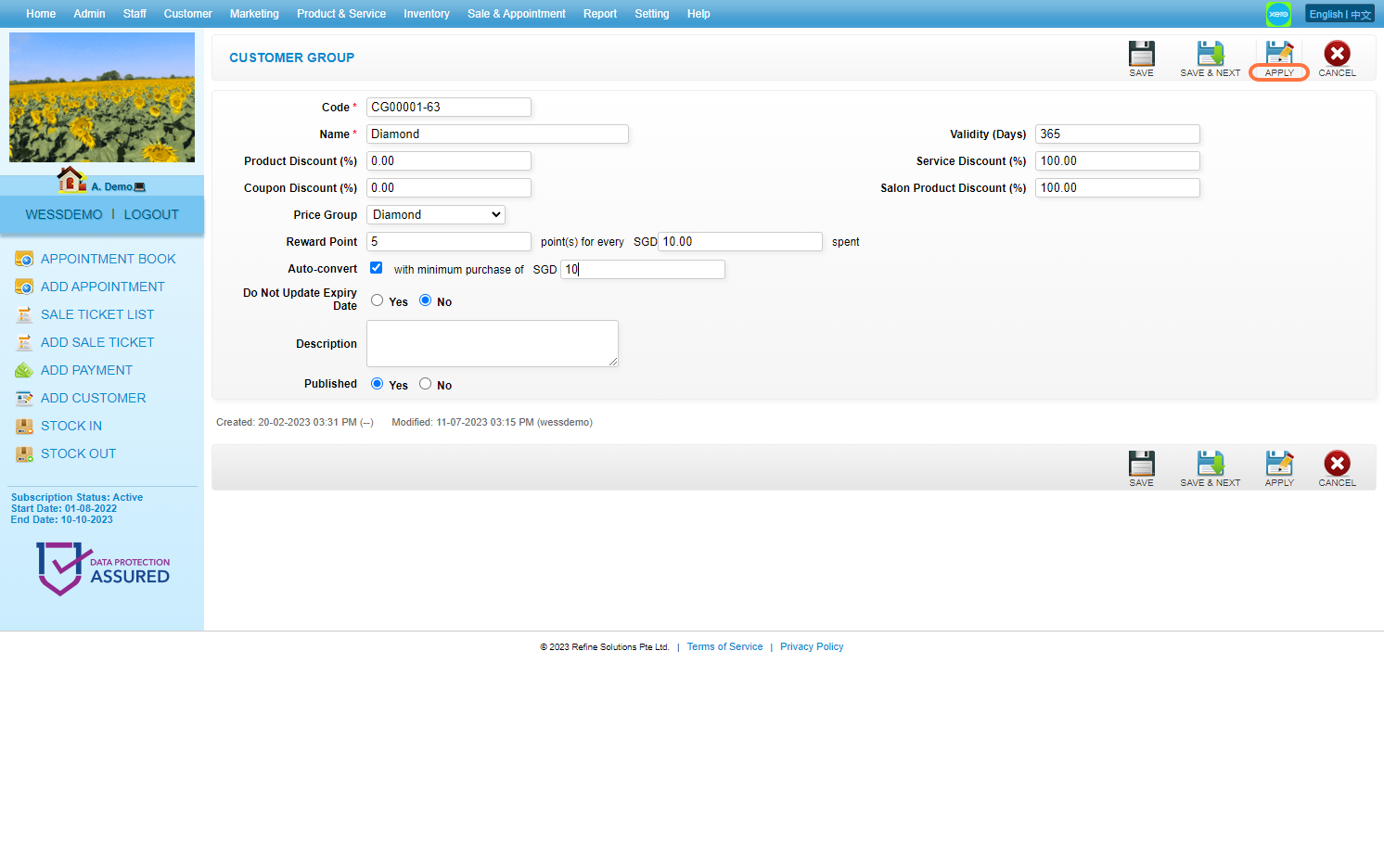The width and height of the screenshot is (1384, 868).
Task: Click the Reward Point field
Action: (449, 241)
